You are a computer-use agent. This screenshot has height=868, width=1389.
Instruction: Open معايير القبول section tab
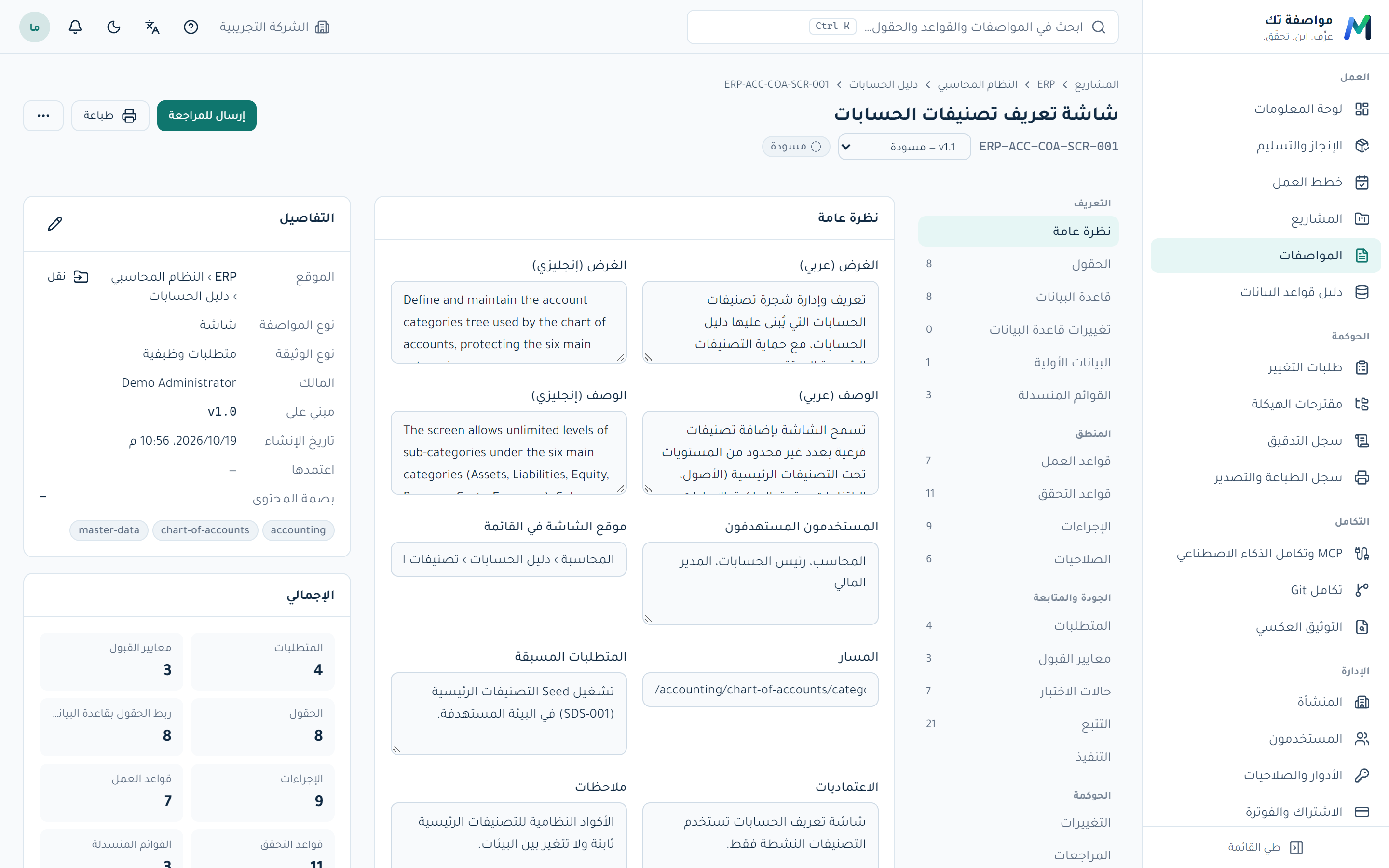pyautogui.click(x=1018, y=658)
